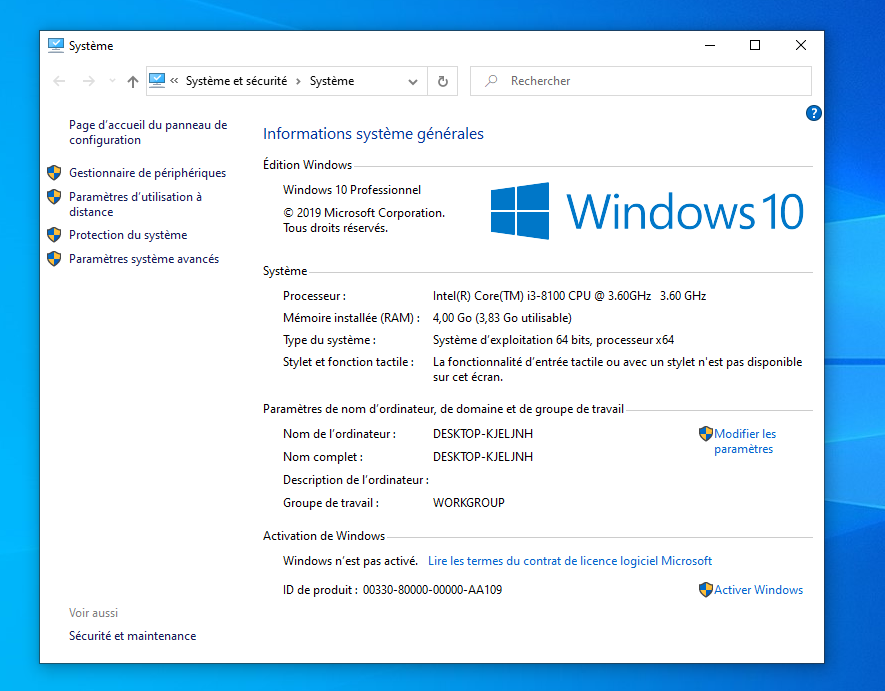Click the 'Système' breadcrumb in address bar

point(332,81)
